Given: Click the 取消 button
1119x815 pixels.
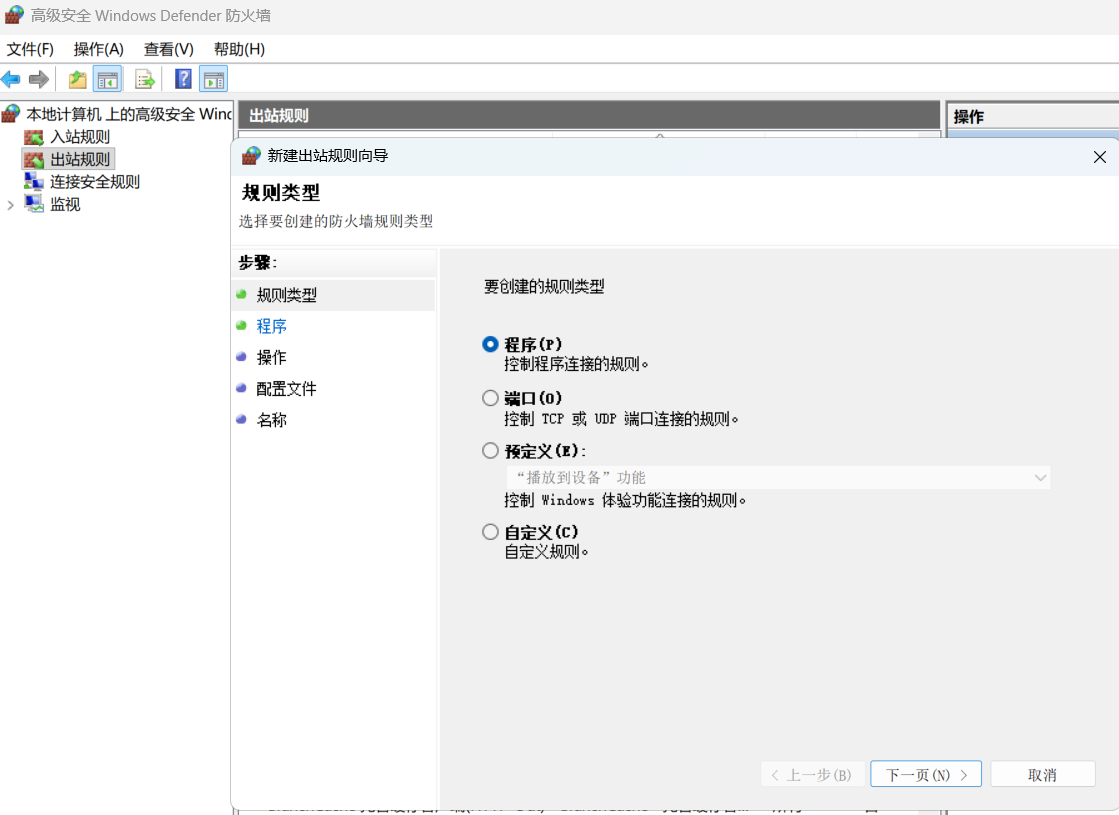Looking at the screenshot, I should point(1043,774).
